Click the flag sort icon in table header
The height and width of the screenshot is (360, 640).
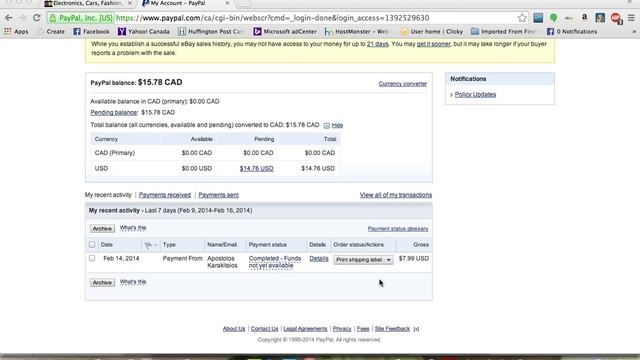pos(148,245)
